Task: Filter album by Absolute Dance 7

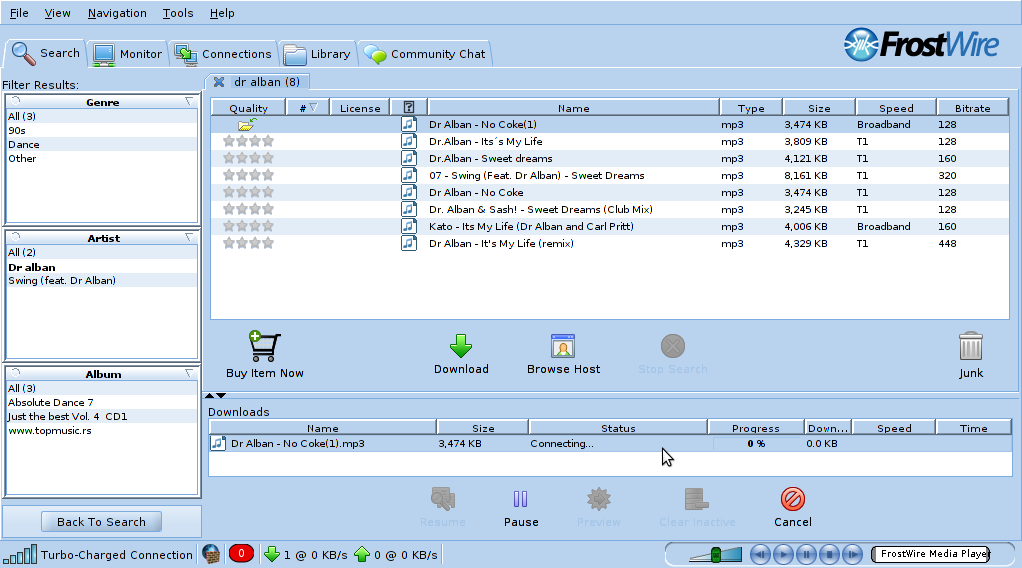Action: (101, 402)
